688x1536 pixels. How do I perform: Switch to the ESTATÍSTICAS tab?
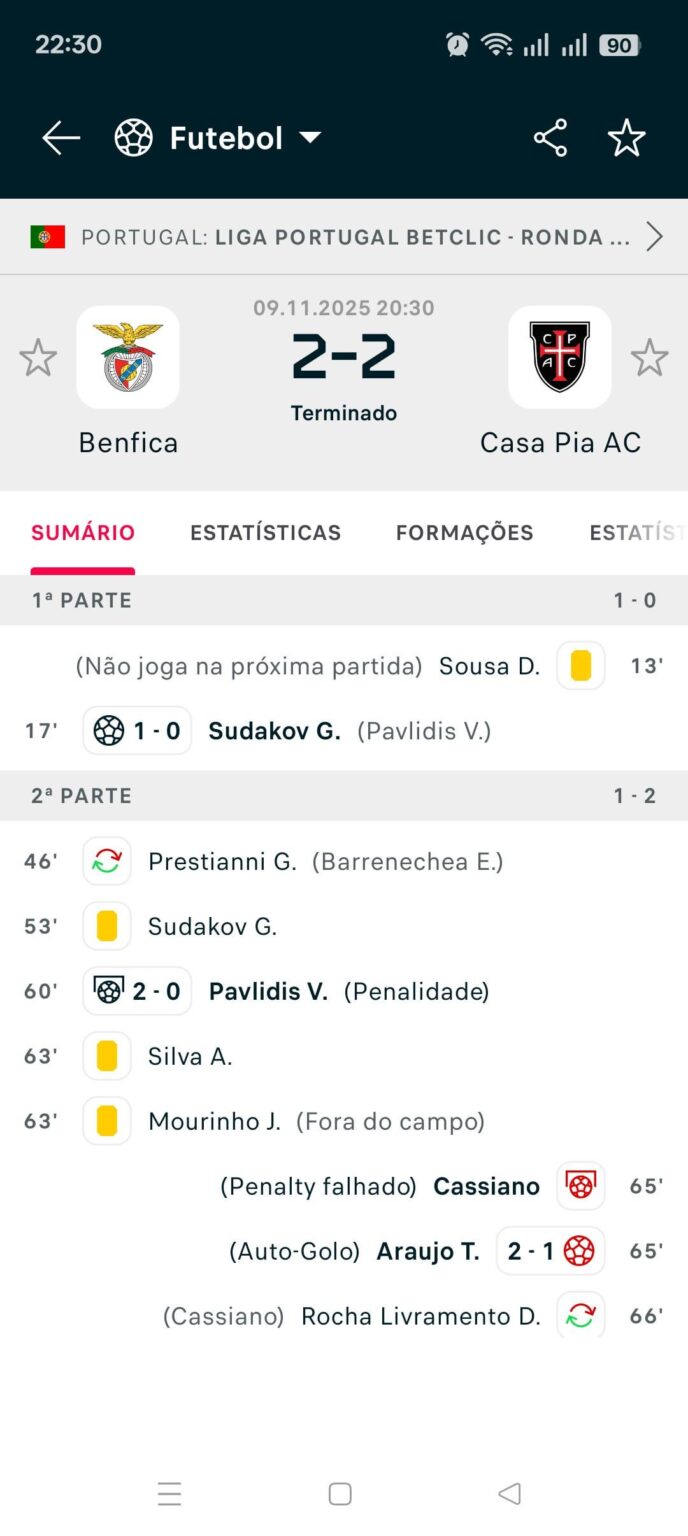coord(265,533)
